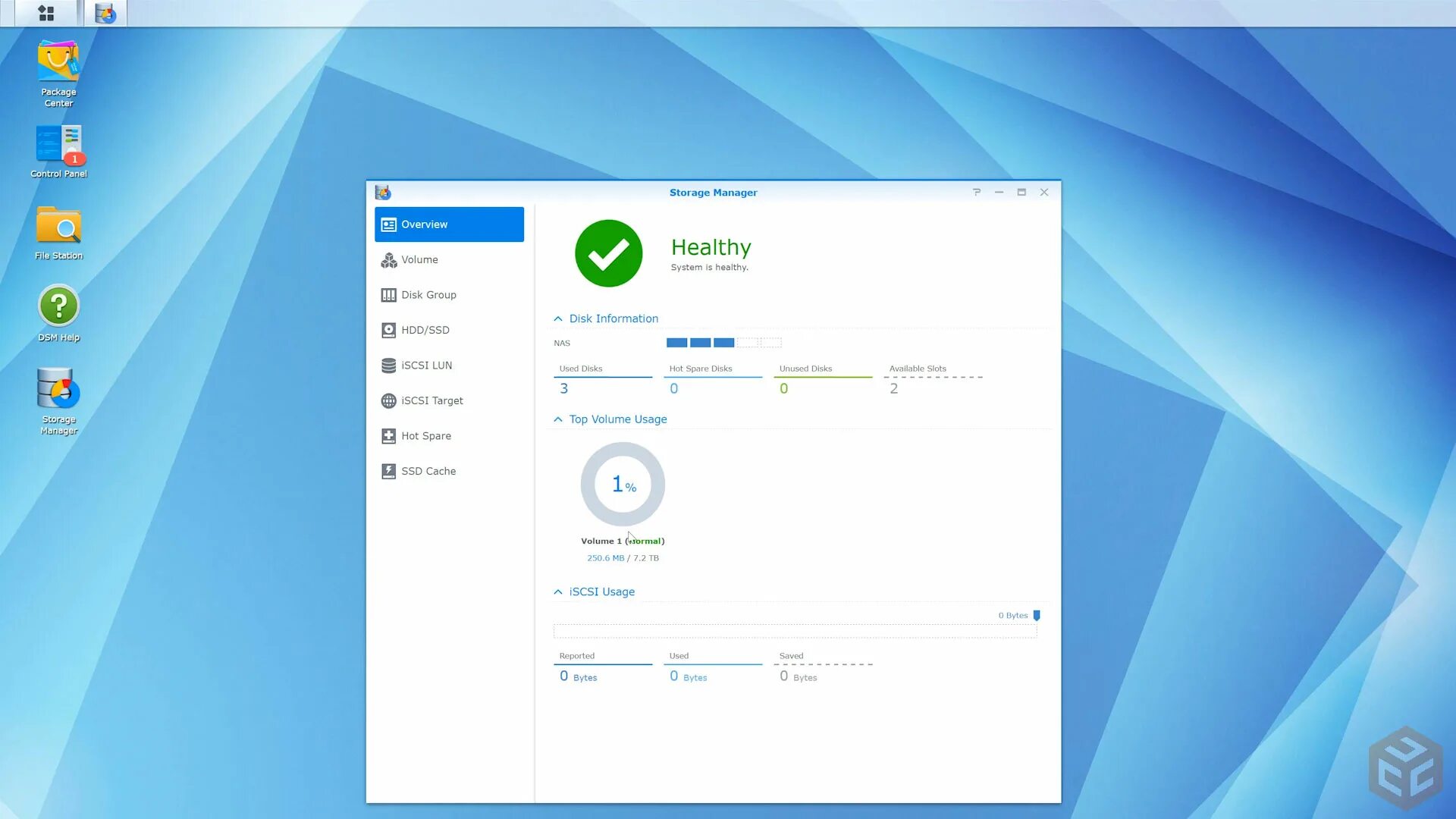Open DSM Help icon
This screenshot has width=1456, height=819.
(58, 308)
